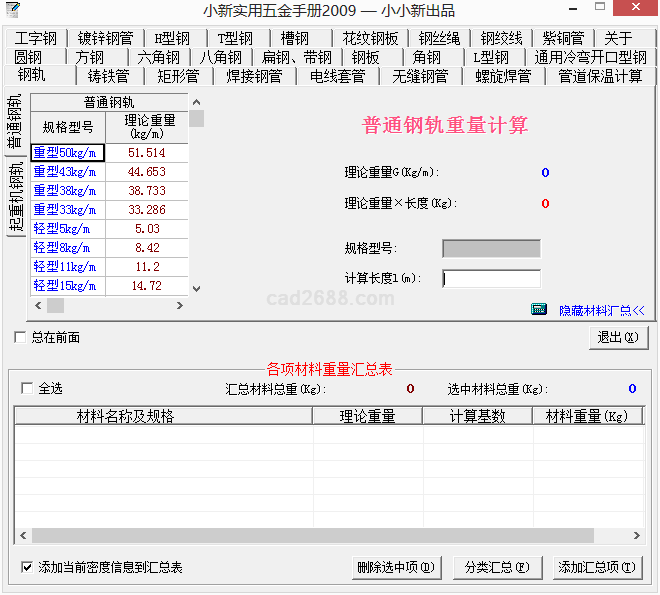Image resolution: width=660 pixels, height=595 pixels.
Task: Toggle the 总在前面 always-on-top checkbox
Action: pos(21,338)
